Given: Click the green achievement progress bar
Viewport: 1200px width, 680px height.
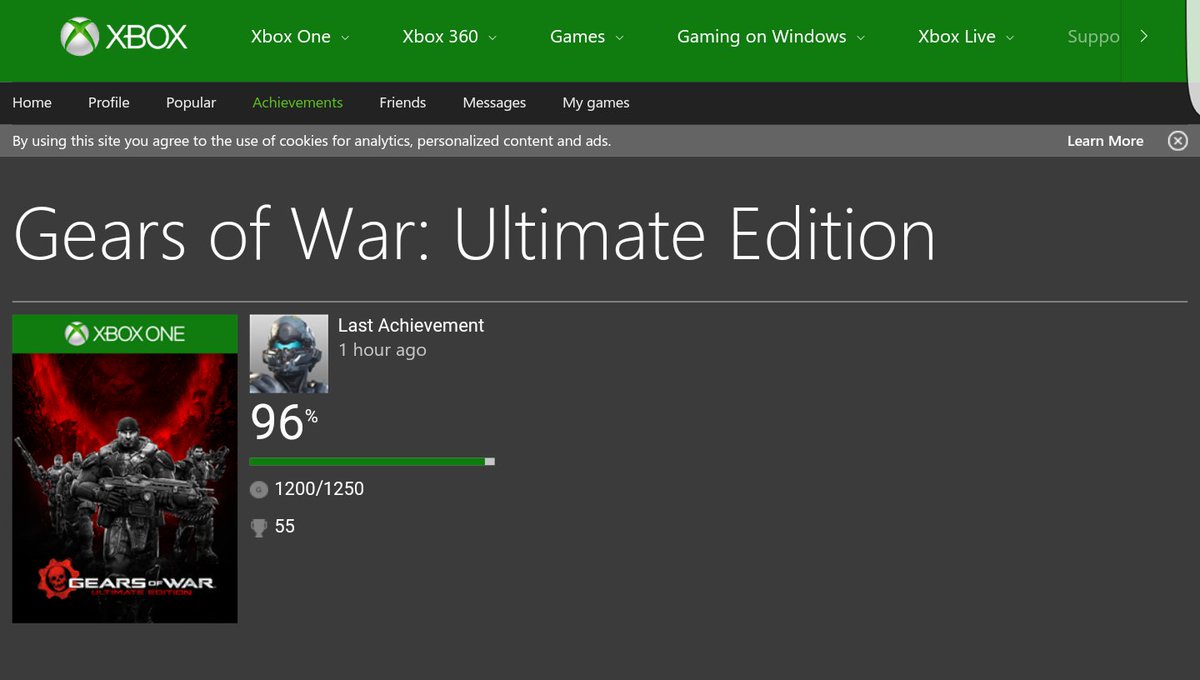Looking at the screenshot, I should coord(372,462).
